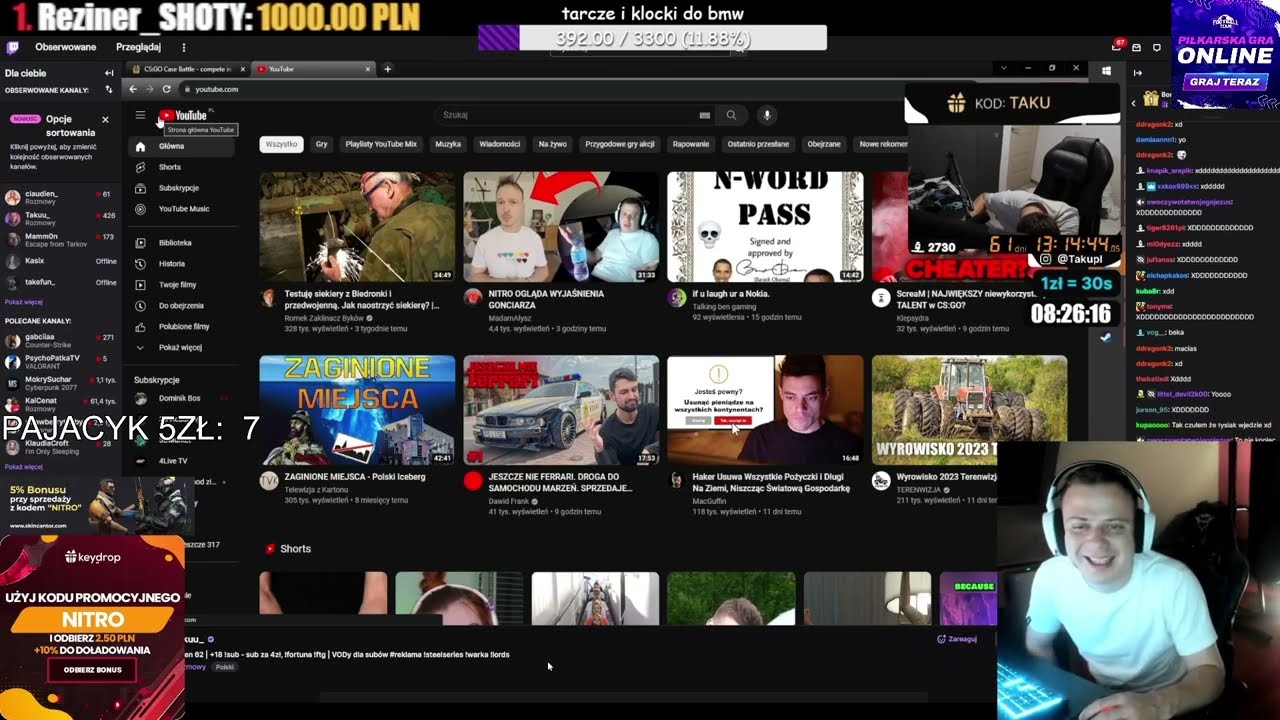The height and width of the screenshot is (720, 1280).
Task: Go back in the browser
Action: coord(132,89)
